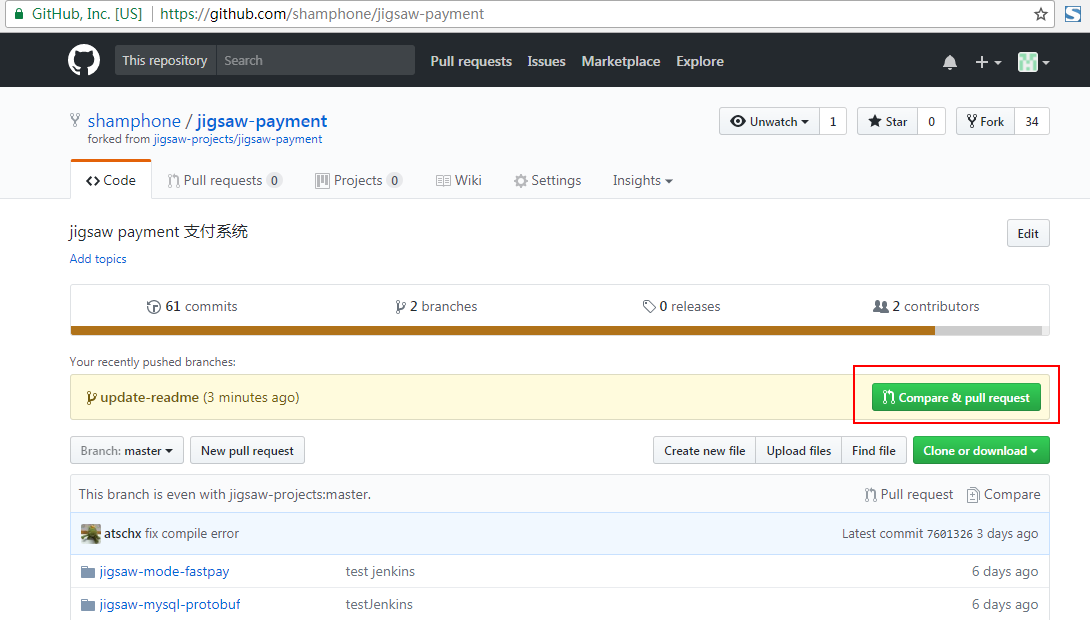1090x620 pixels.
Task: View the 2 contributors
Action: (926, 307)
